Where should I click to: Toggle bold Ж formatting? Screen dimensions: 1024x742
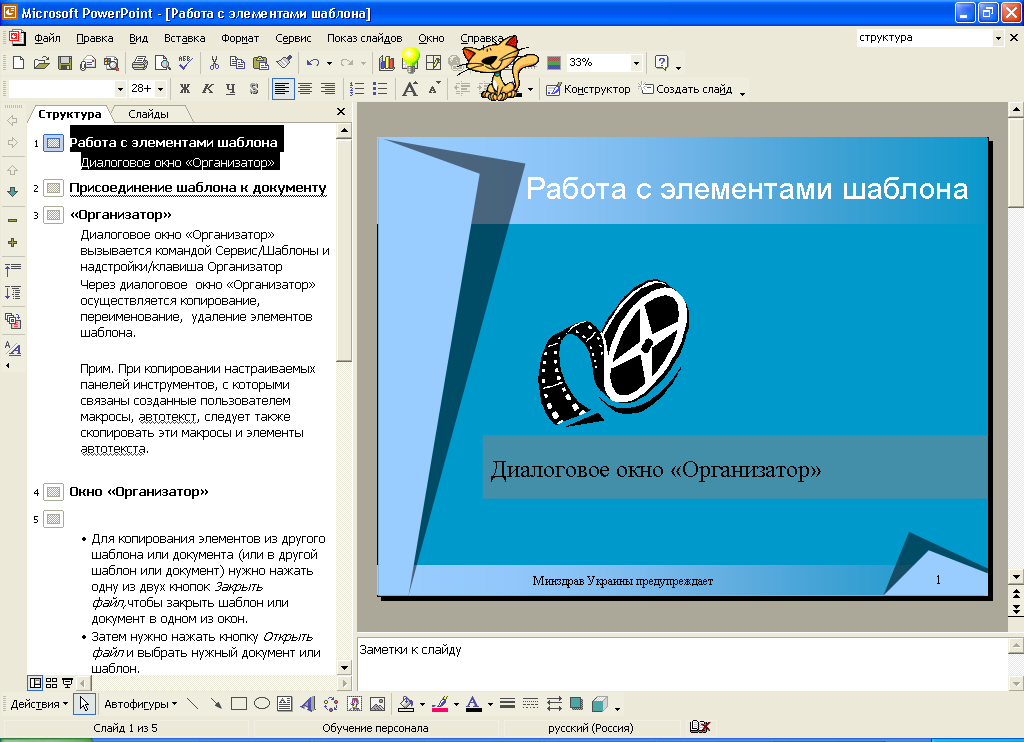185,89
